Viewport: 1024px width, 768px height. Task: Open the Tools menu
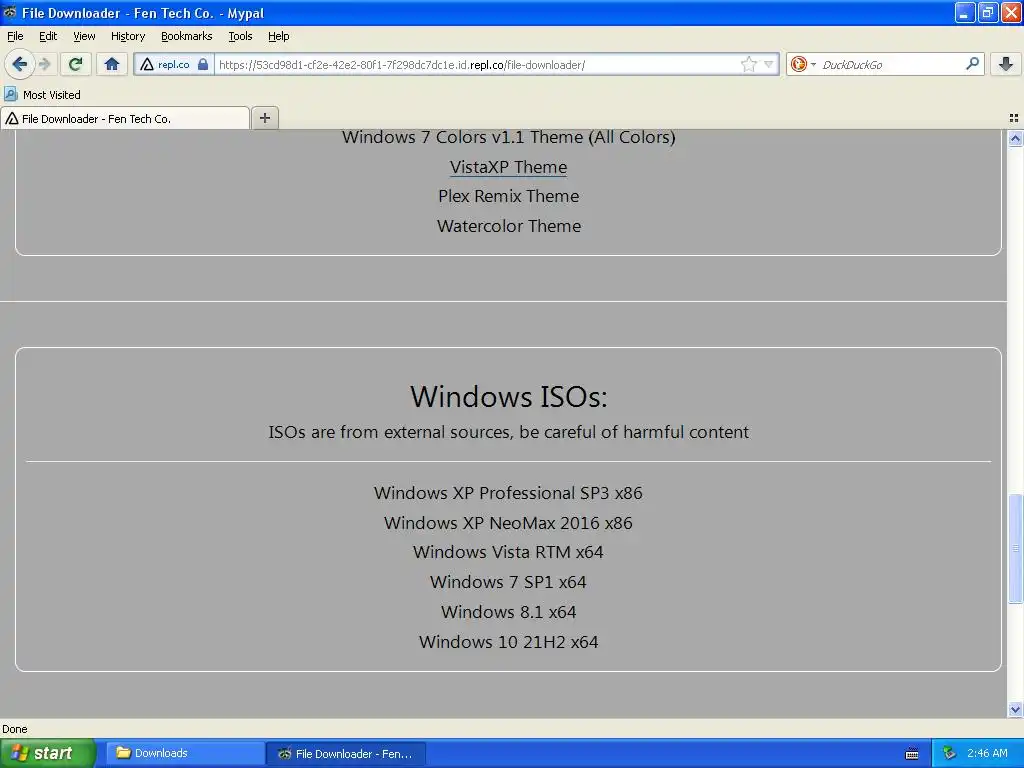tap(240, 36)
